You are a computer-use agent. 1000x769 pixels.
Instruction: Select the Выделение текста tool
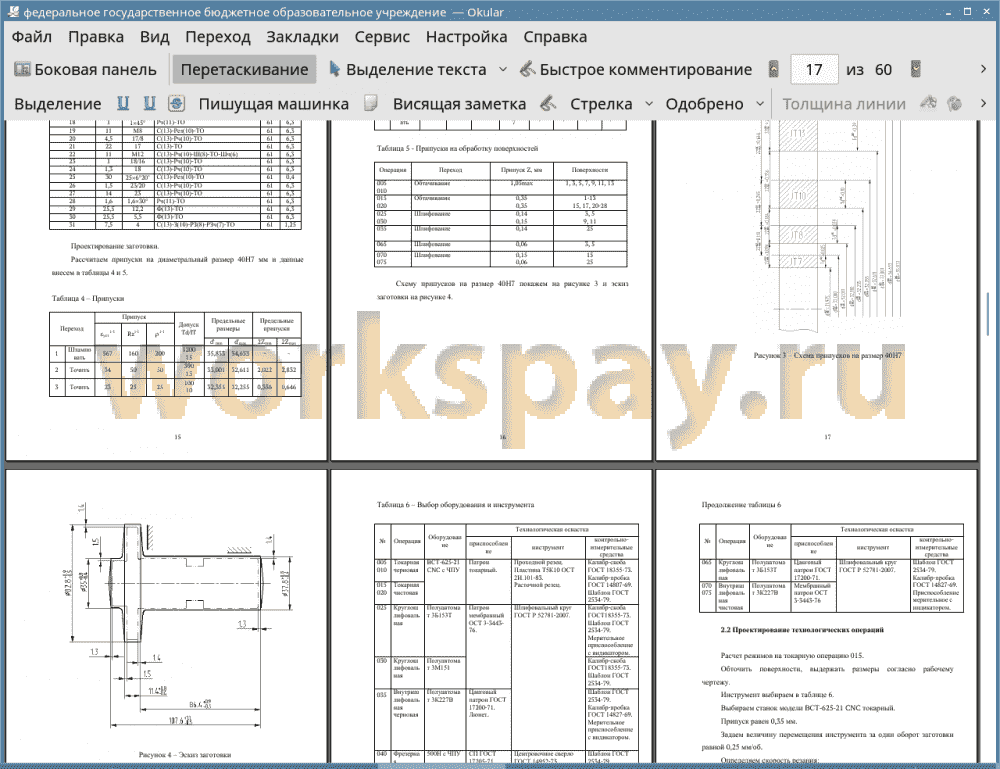[x=408, y=70]
